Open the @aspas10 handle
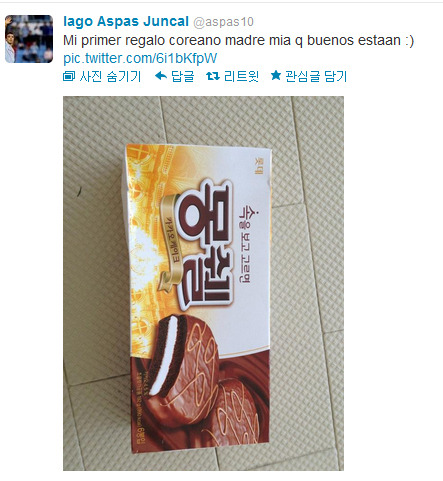Screen dimensions: 443x481 point(223,22)
